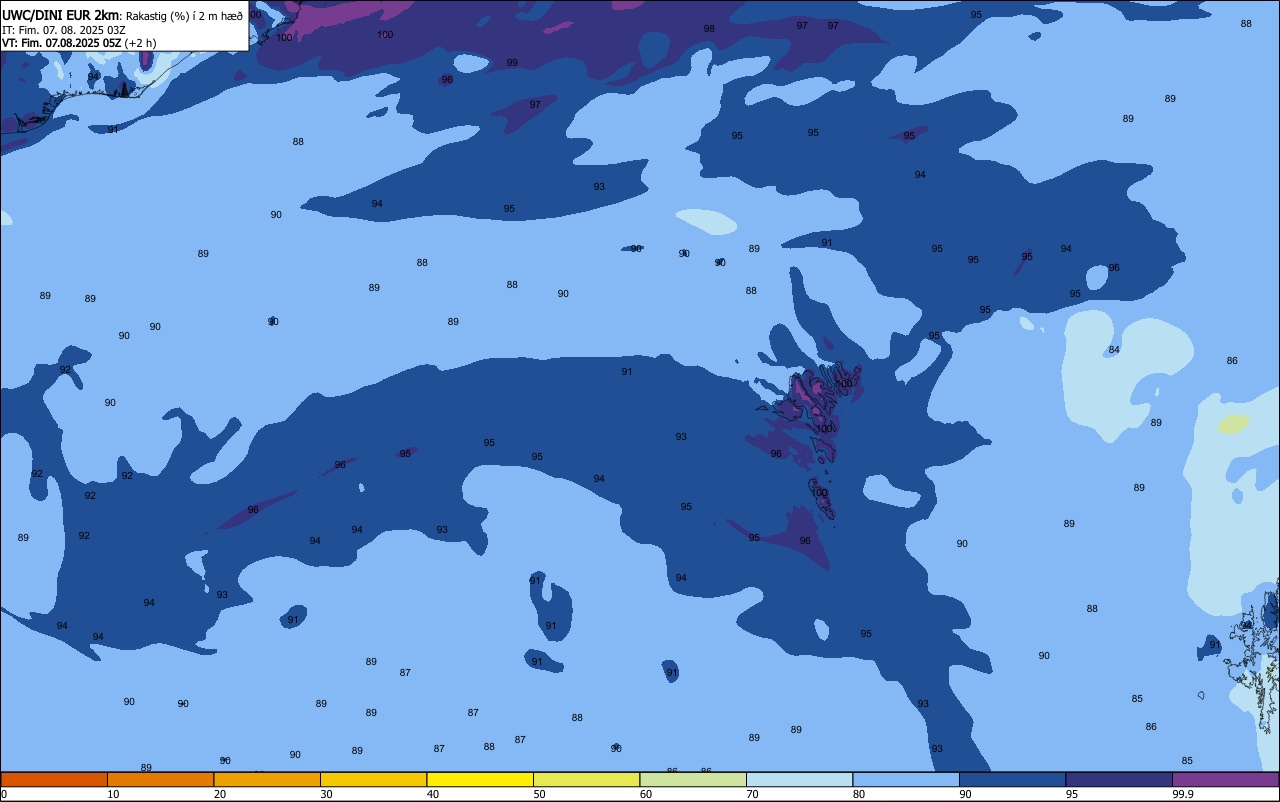Click the 'Rakastig (%) í 2 m hæð' label
1280x802 pixels.
[x=184, y=16]
